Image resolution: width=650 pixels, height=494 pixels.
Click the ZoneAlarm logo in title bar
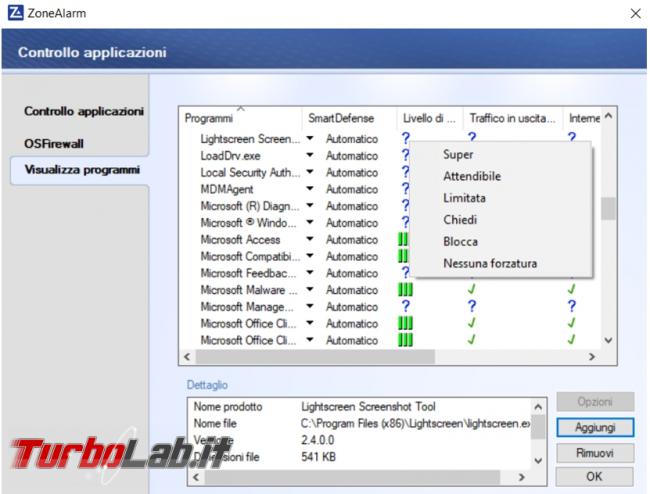pyautogui.click(x=15, y=13)
